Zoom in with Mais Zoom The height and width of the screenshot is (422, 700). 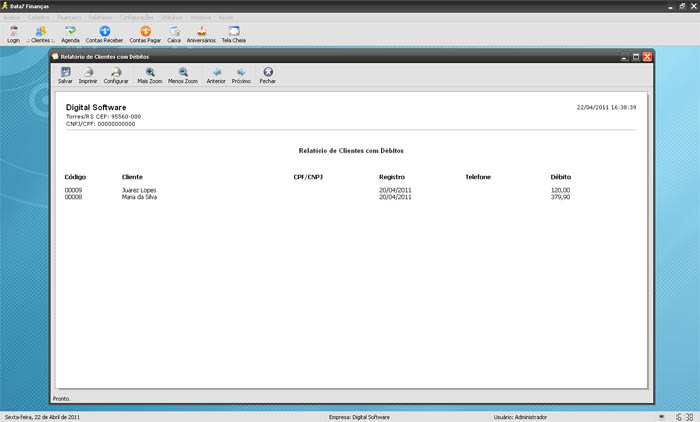click(150, 75)
